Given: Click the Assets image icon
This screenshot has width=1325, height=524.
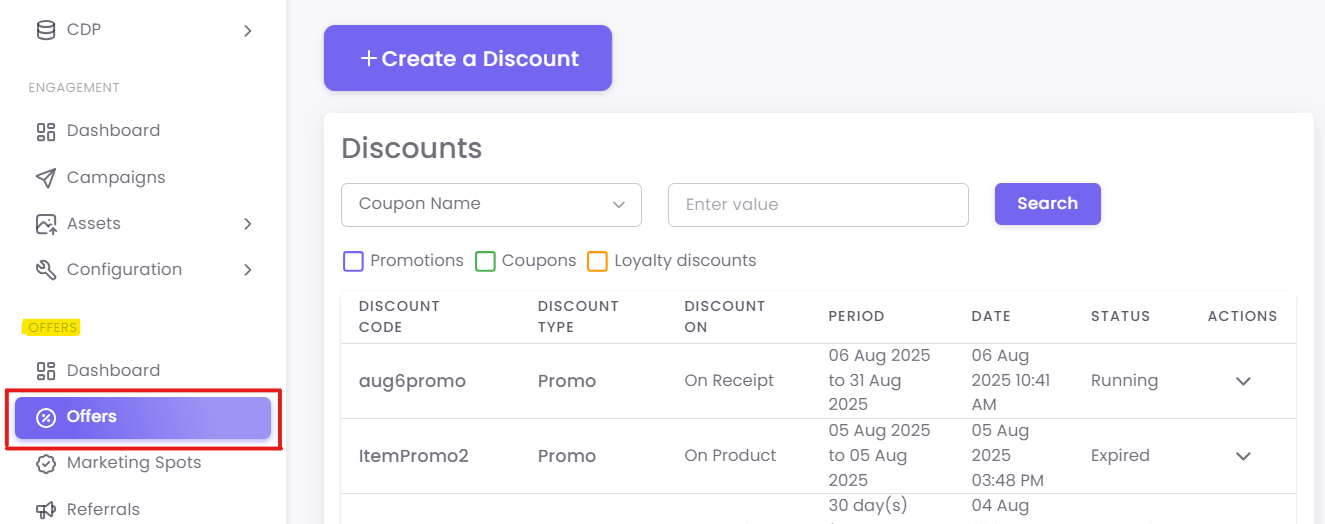Looking at the screenshot, I should pyautogui.click(x=46, y=224).
